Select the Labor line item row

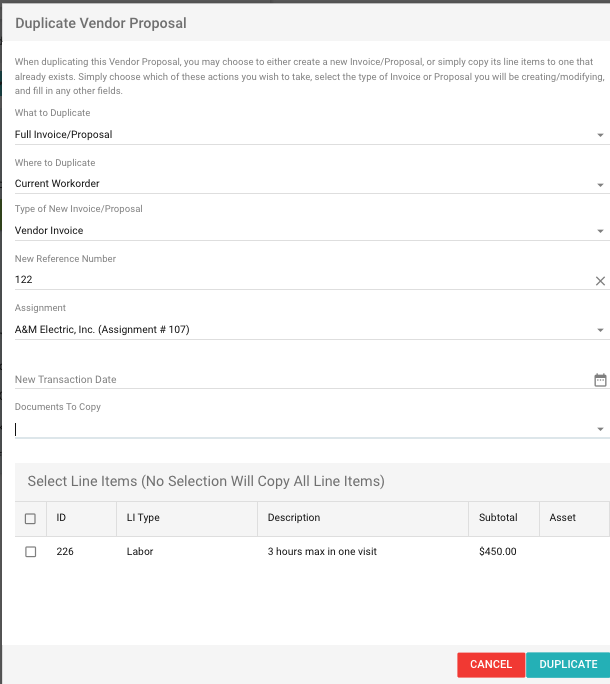pyautogui.click(x=312, y=551)
